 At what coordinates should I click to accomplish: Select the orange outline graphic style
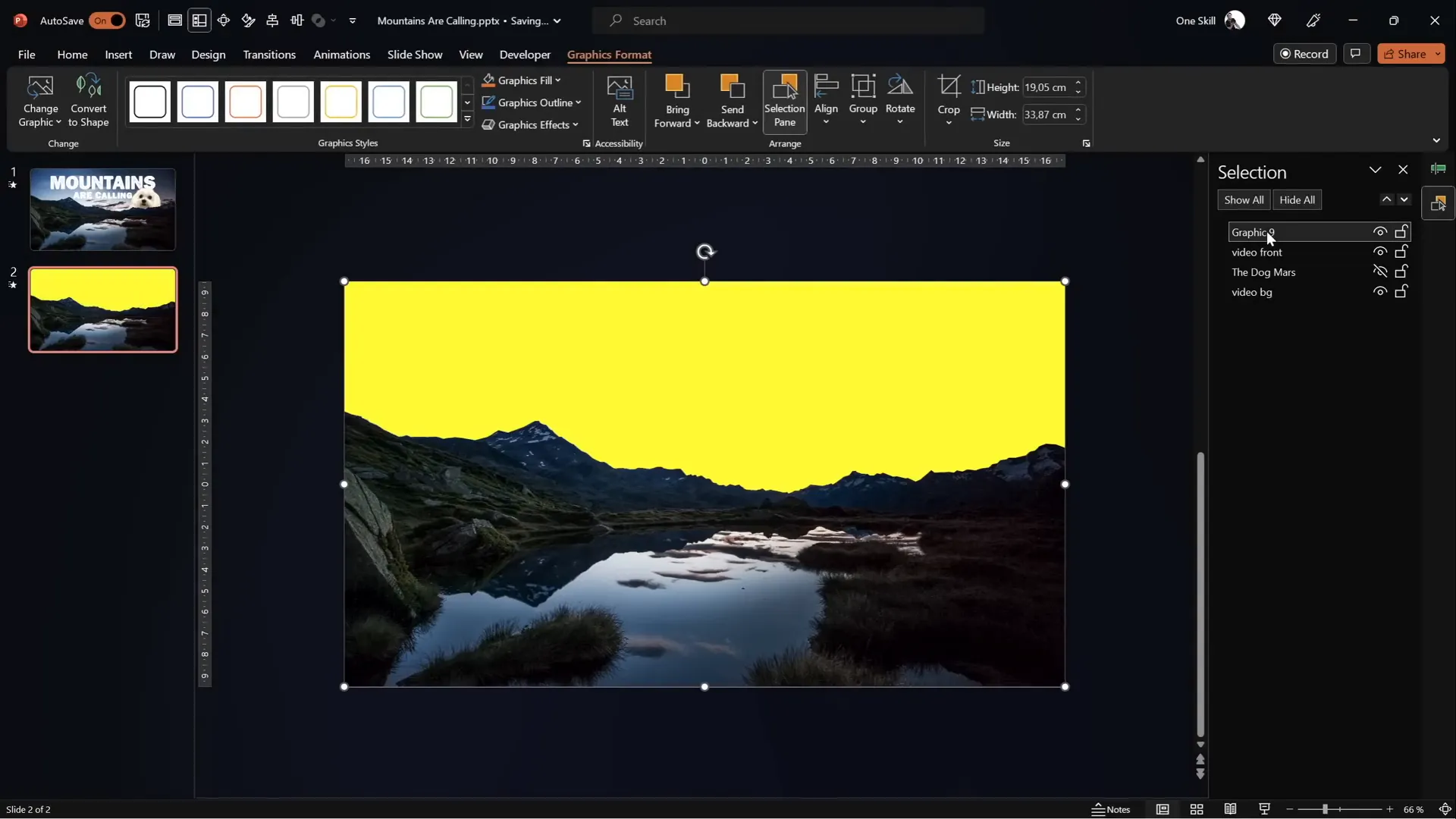[246, 102]
